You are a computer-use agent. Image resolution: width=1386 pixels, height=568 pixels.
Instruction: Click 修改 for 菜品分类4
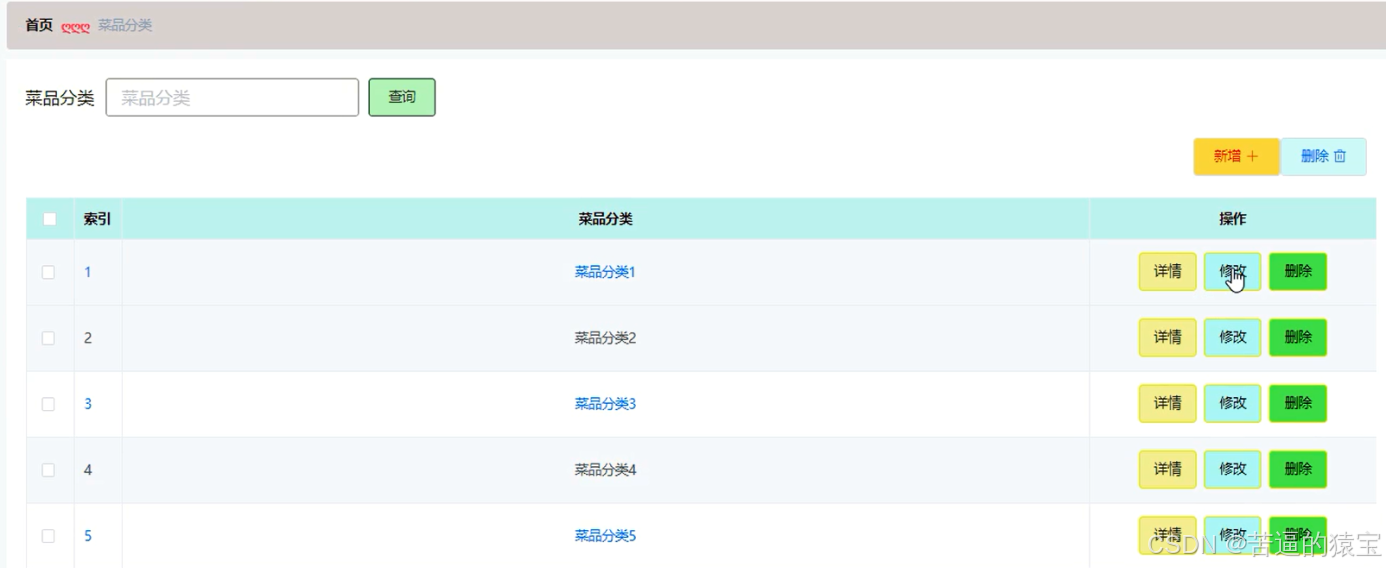pyautogui.click(x=1233, y=470)
